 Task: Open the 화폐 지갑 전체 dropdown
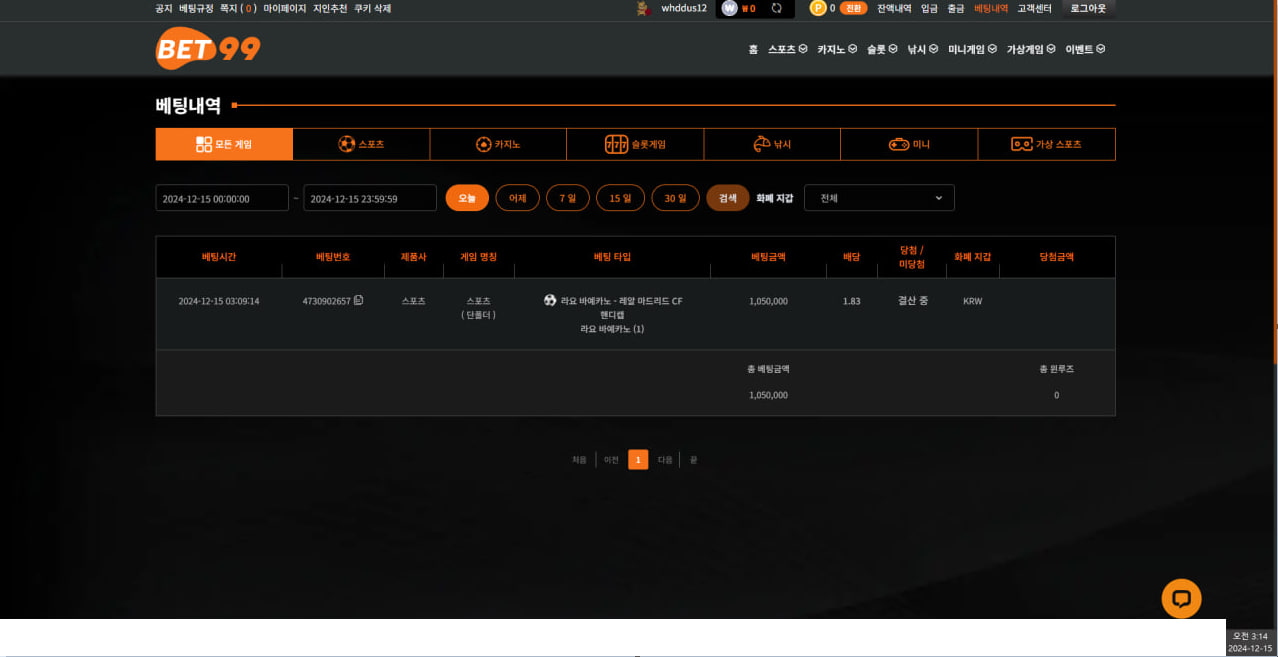tap(879, 198)
